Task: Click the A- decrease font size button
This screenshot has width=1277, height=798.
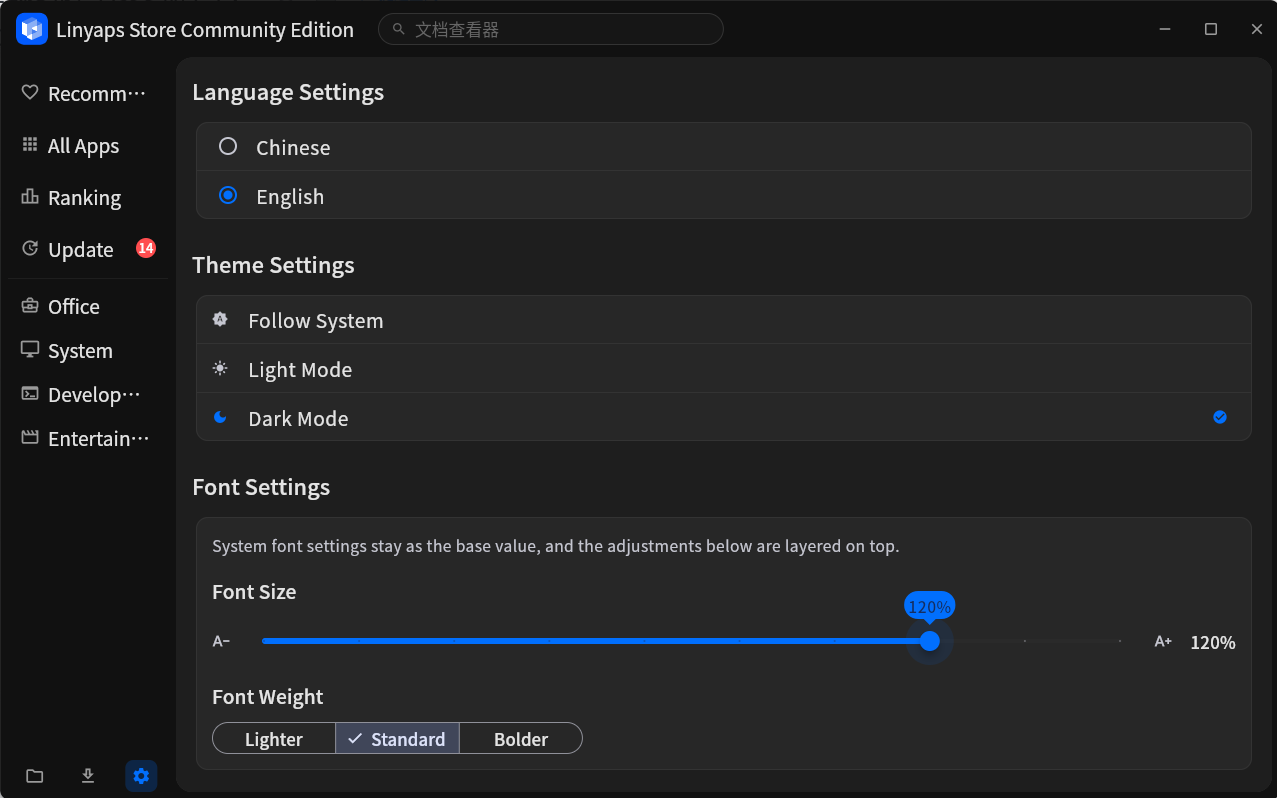Action: [221, 641]
